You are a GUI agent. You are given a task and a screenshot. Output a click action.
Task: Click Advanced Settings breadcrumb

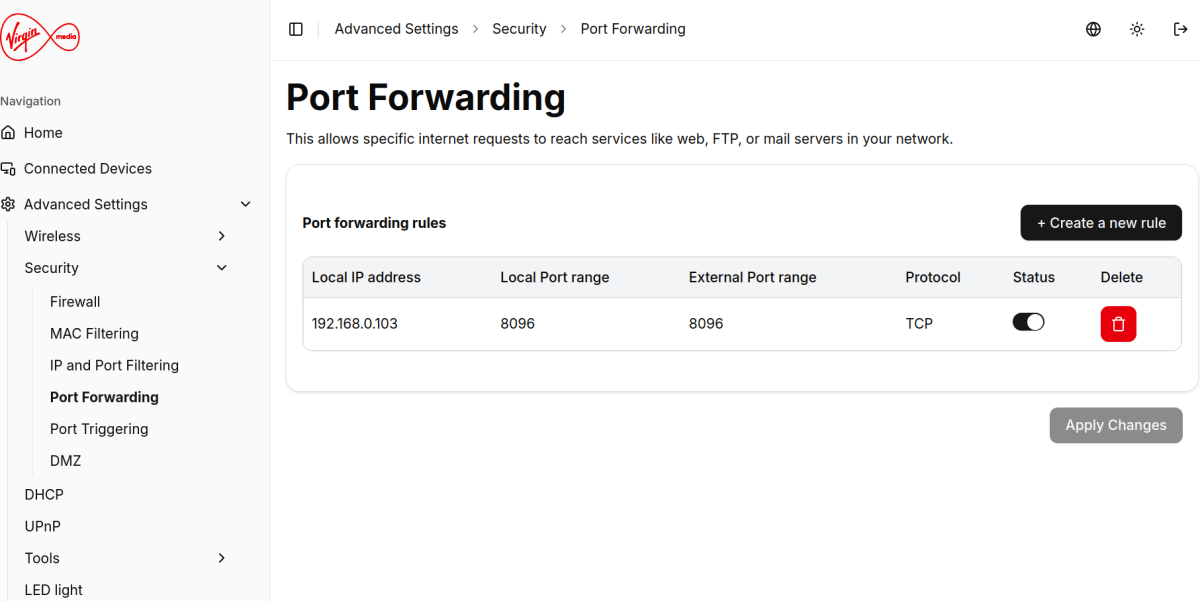tap(396, 29)
